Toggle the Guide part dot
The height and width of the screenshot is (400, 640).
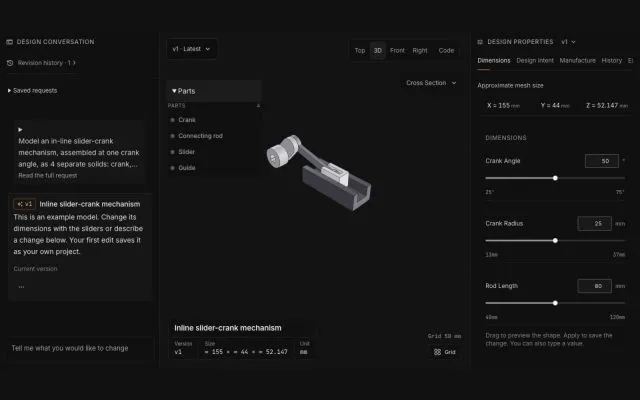[172, 168]
